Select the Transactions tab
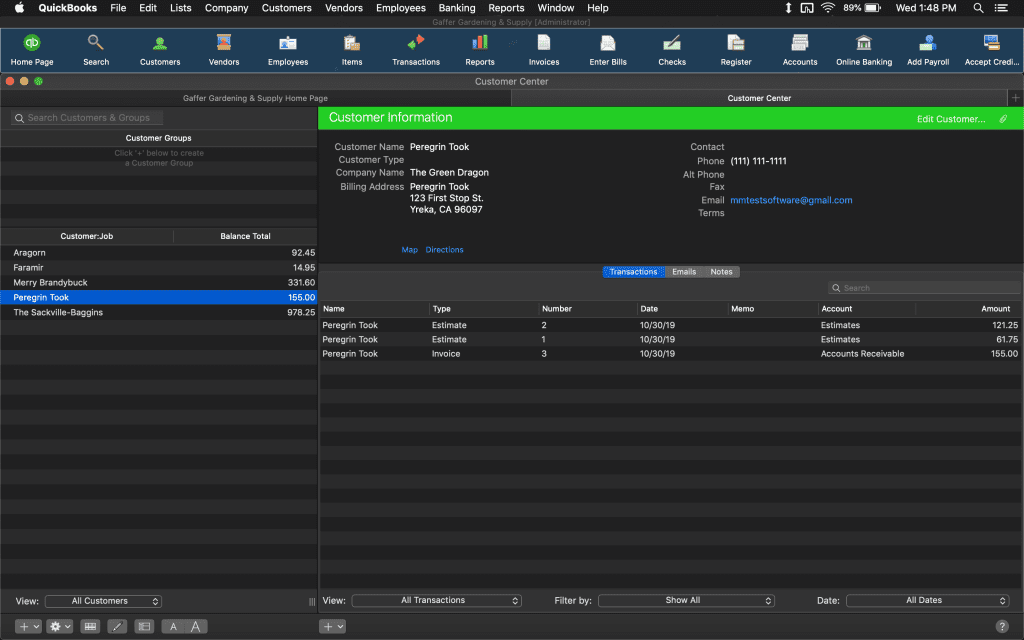The width and height of the screenshot is (1024, 640). click(x=633, y=272)
